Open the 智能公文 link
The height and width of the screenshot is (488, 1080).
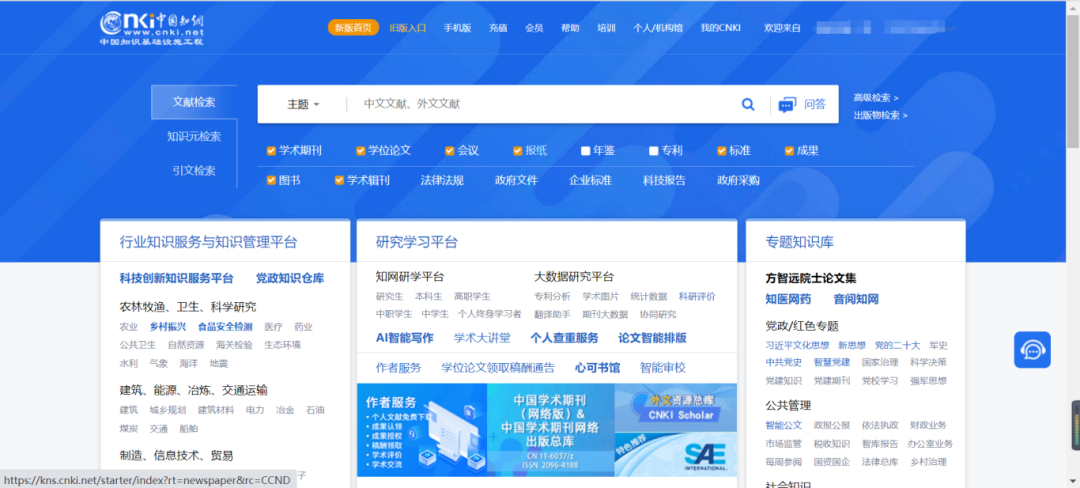(x=784, y=425)
